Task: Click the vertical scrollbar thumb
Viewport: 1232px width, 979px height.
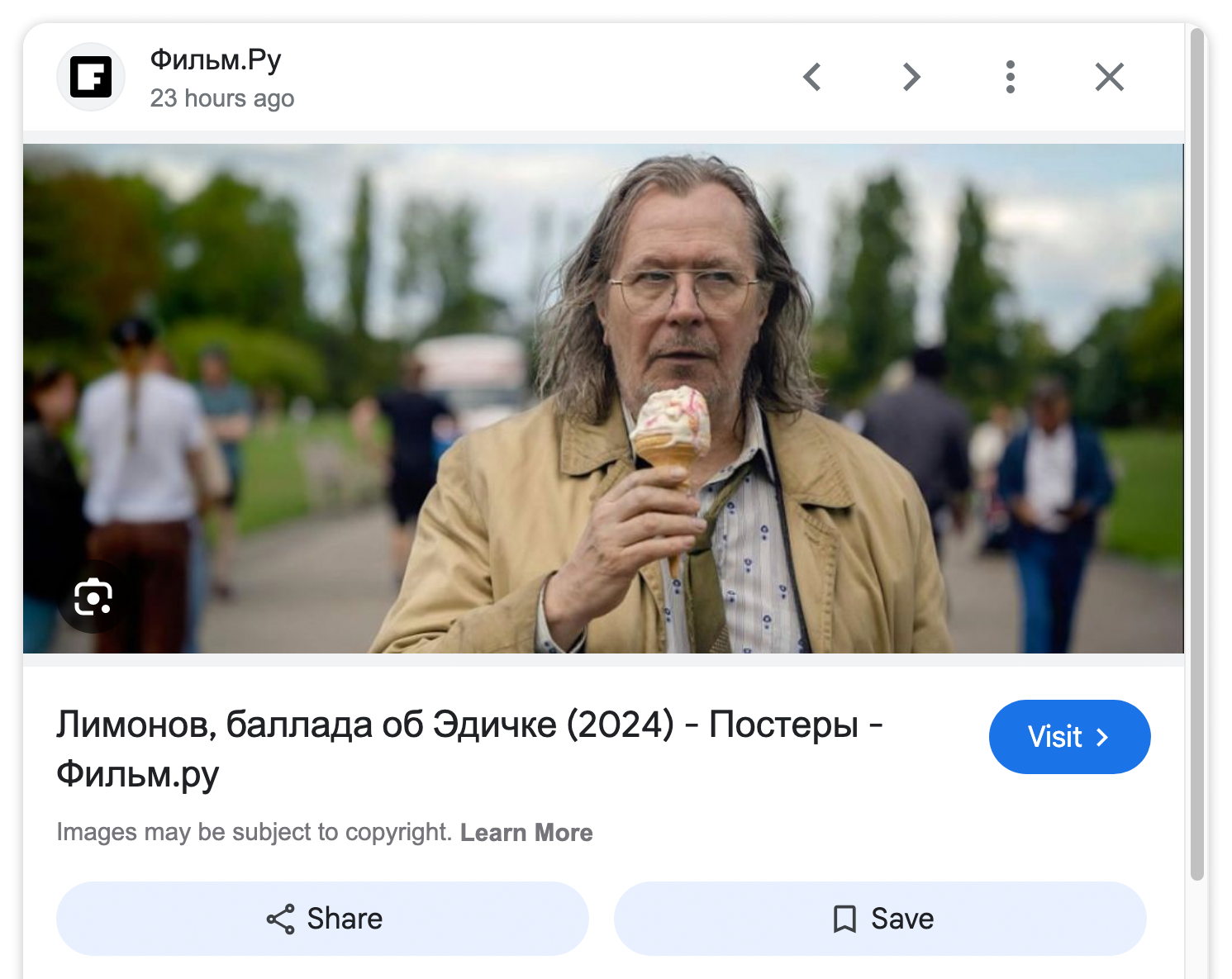Action: pos(1197,454)
